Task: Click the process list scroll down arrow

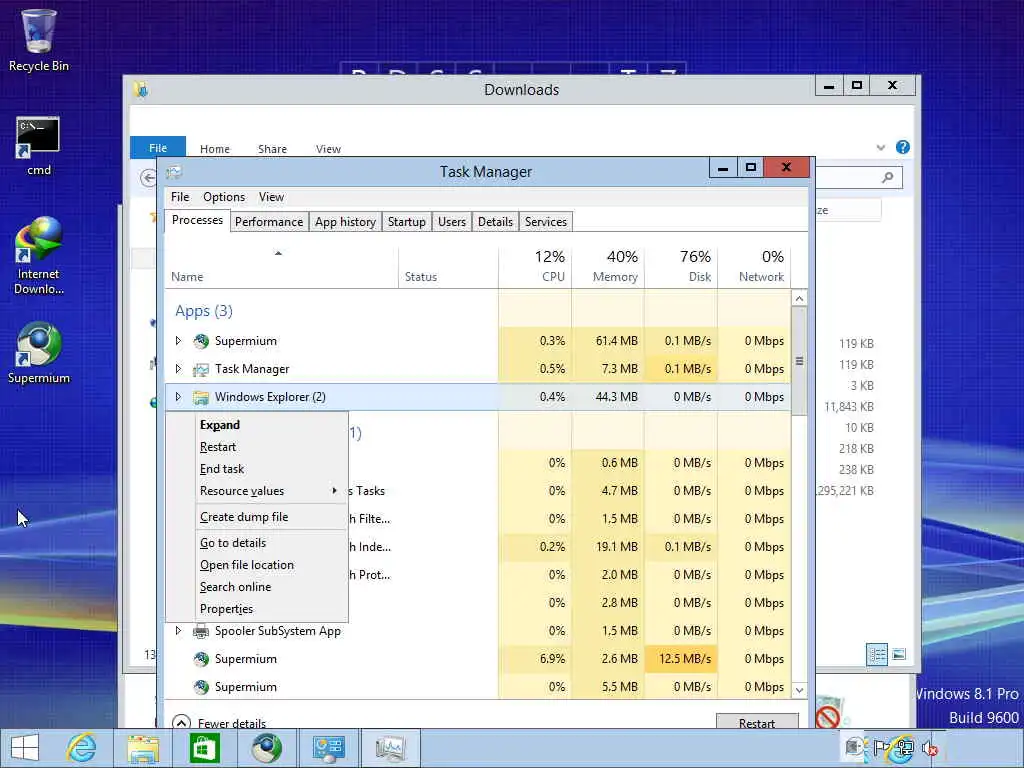Action: coord(799,690)
